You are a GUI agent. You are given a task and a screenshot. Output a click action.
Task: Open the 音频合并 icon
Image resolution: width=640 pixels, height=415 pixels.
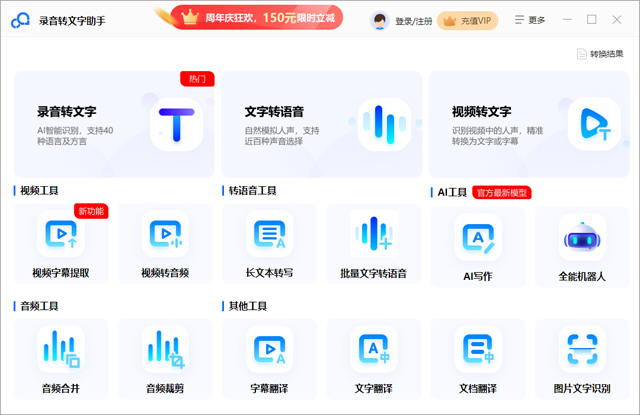click(61, 349)
